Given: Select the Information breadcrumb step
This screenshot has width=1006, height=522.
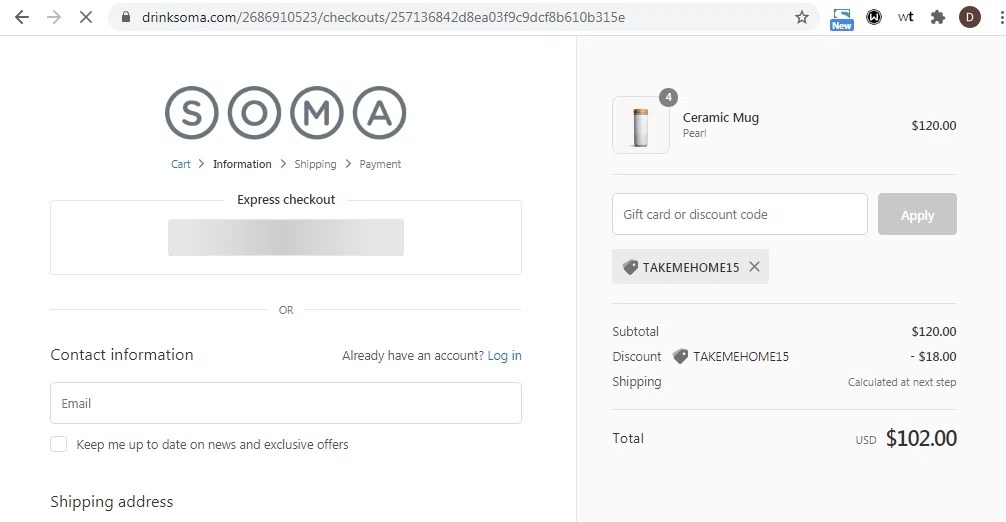Looking at the screenshot, I should [242, 164].
